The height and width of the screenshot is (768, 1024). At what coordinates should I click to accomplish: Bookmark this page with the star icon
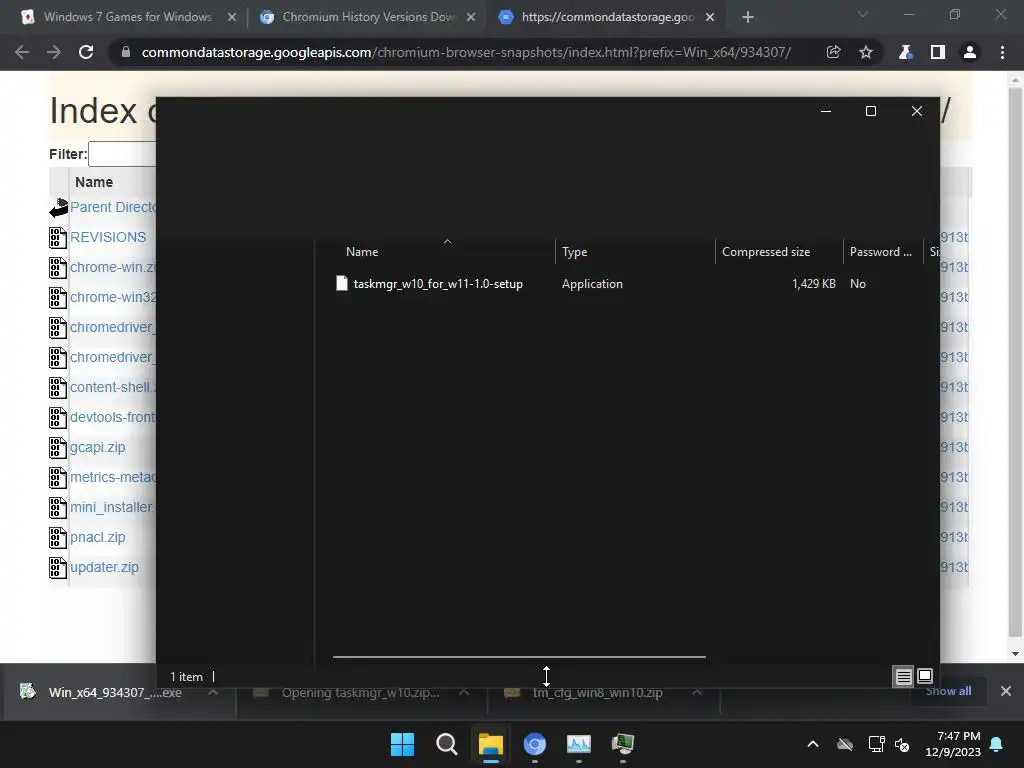coord(865,52)
